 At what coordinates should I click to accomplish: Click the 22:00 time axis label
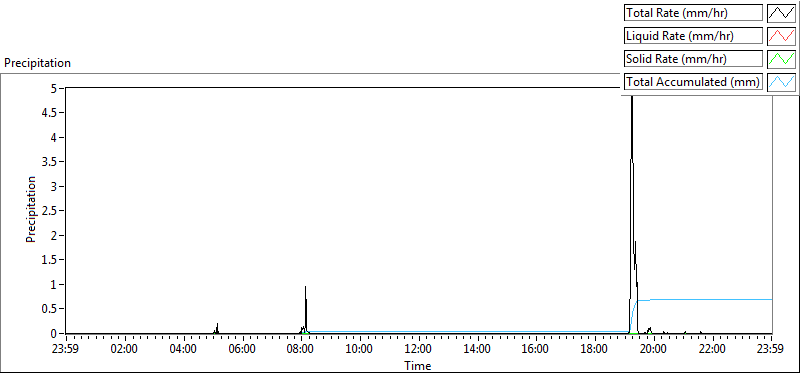click(713, 350)
